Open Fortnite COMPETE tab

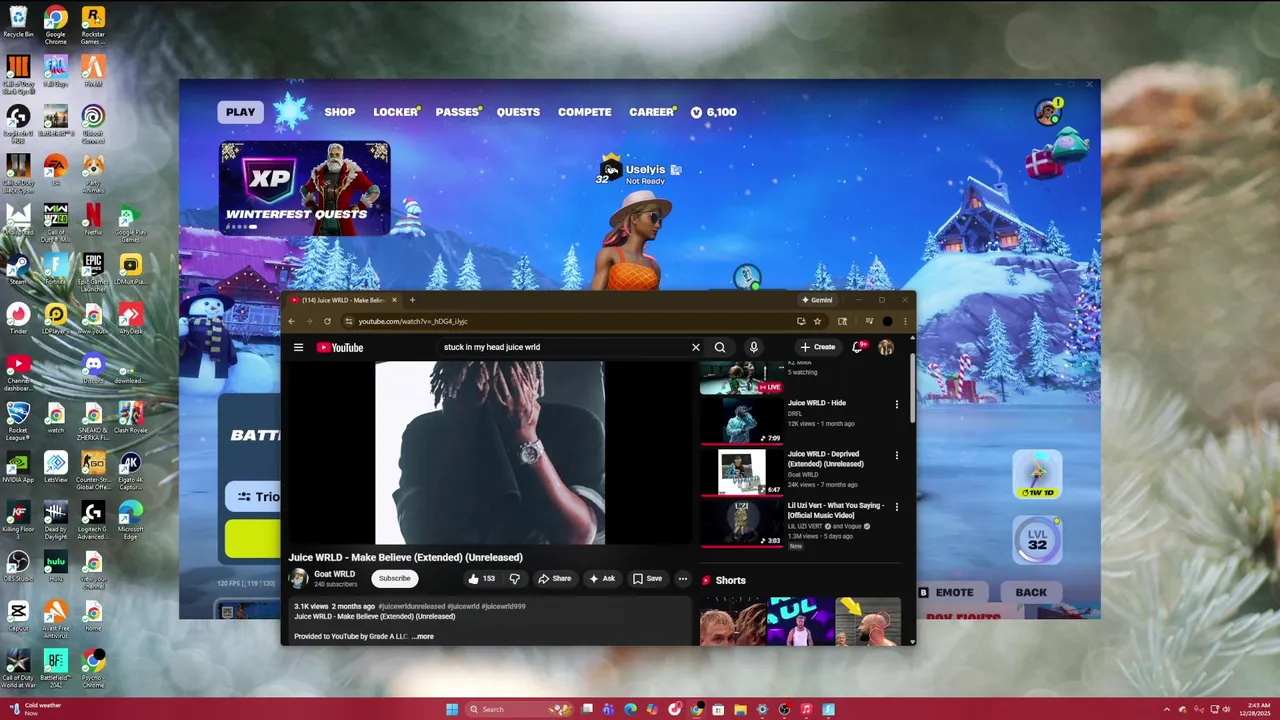[585, 112]
